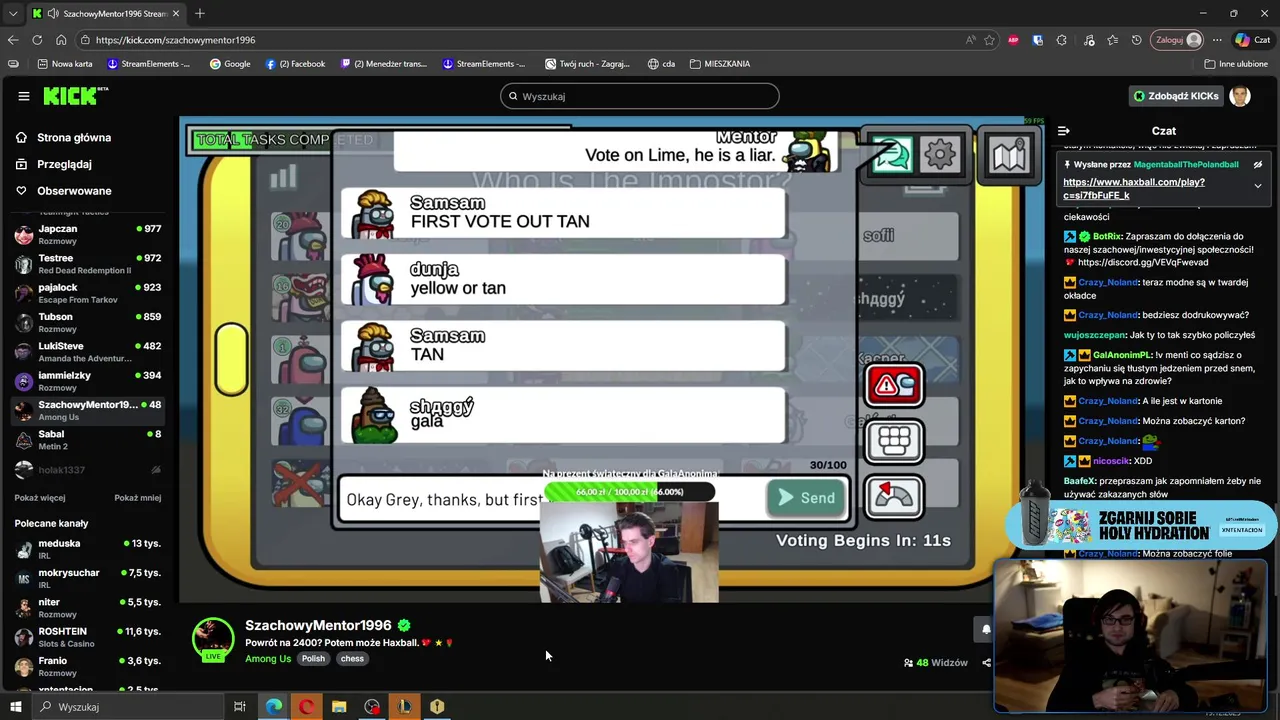1280x720 pixels.
Task: Open the user avatar menu on Kick
Action: point(1240,96)
